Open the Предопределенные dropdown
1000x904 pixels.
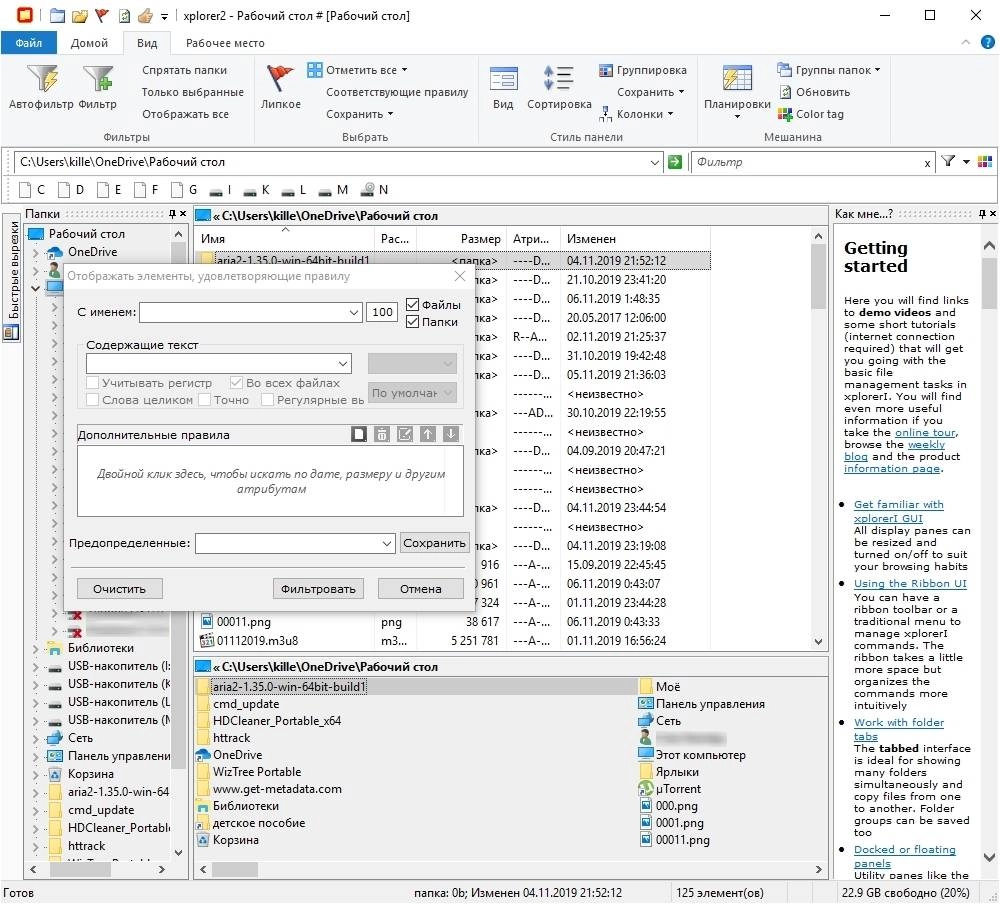(x=386, y=543)
